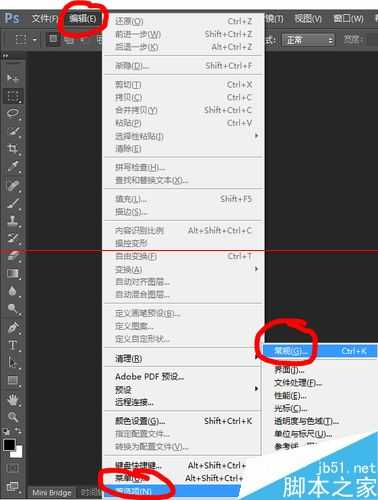Select the Quick Selection tool
378x500 pixels.
13,131
